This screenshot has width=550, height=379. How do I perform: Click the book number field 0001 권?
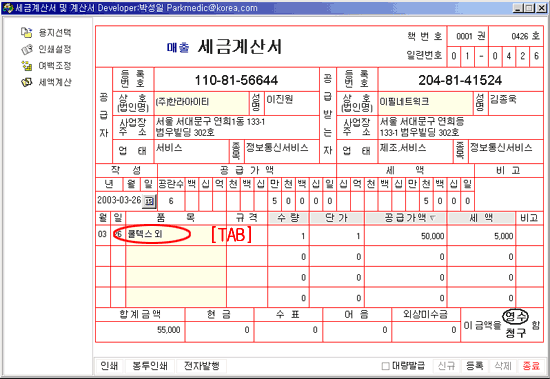coord(468,36)
